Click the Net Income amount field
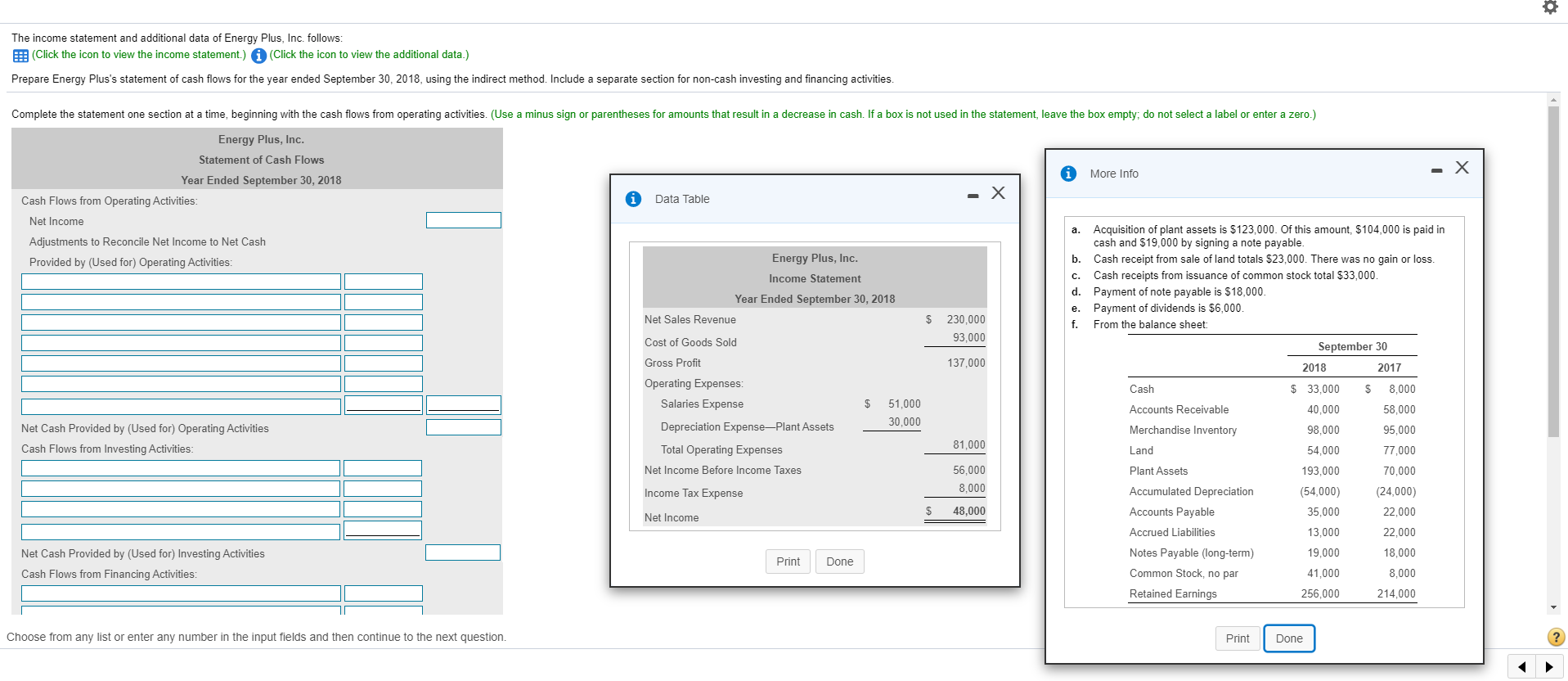1568x681 pixels. (x=464, y=220)
